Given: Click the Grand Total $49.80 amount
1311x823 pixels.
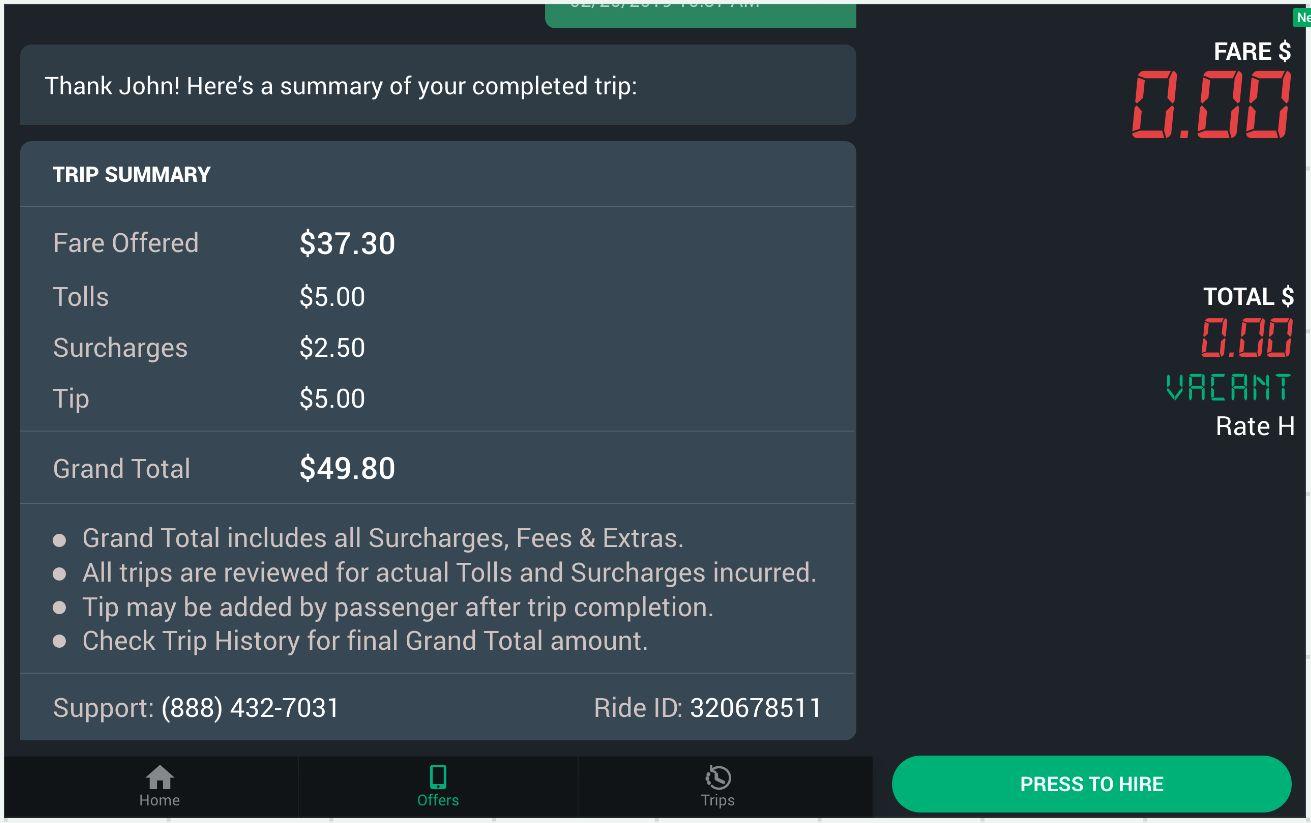Looking at the screenshot, I should [x=347, y=468].
